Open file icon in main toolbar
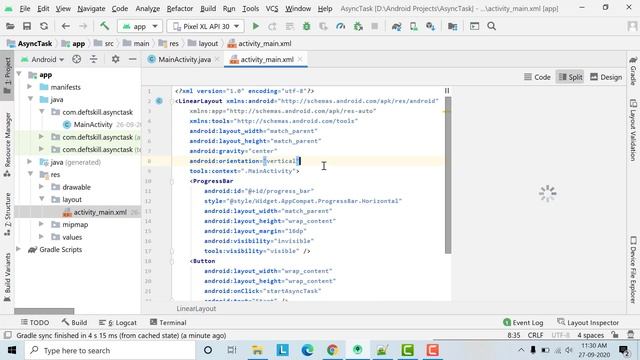The image size is (640, 360). [10, 26]
